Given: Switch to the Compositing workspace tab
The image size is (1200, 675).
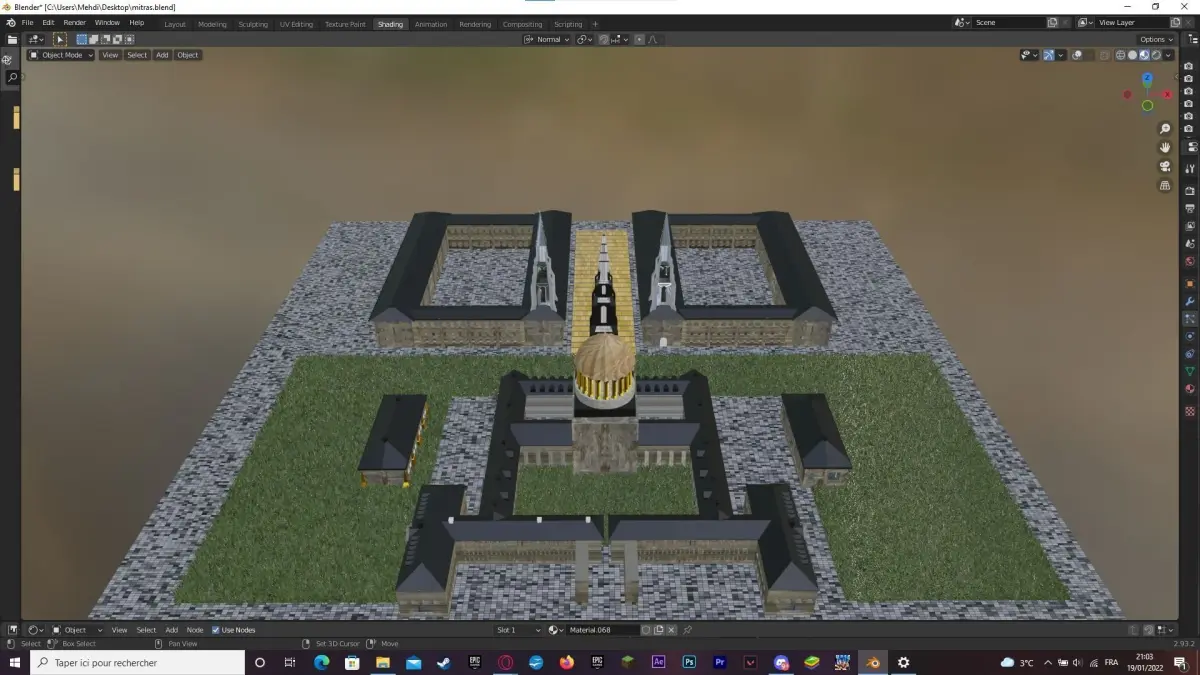Looking at the screenshot, I should (x=523, y=24).
